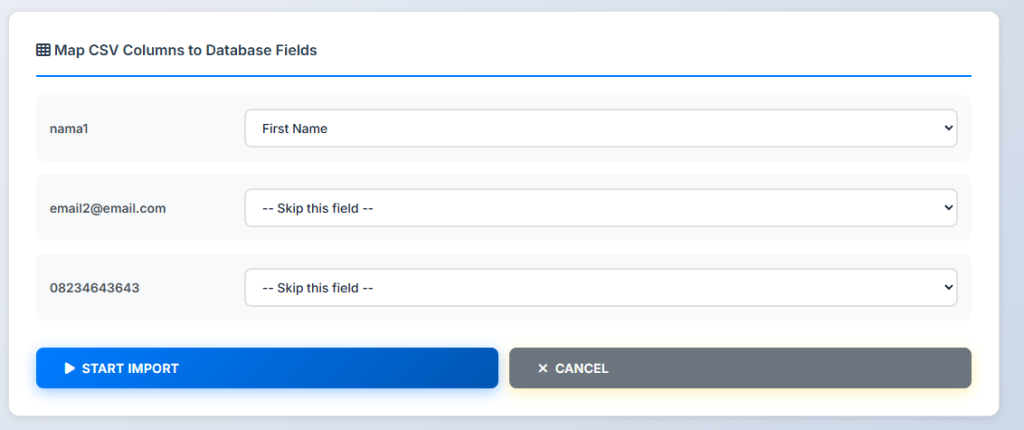This screenshot has height=430, width=1024.
Task: Click the nama1 column label
Action: click(x=69, y=128)
